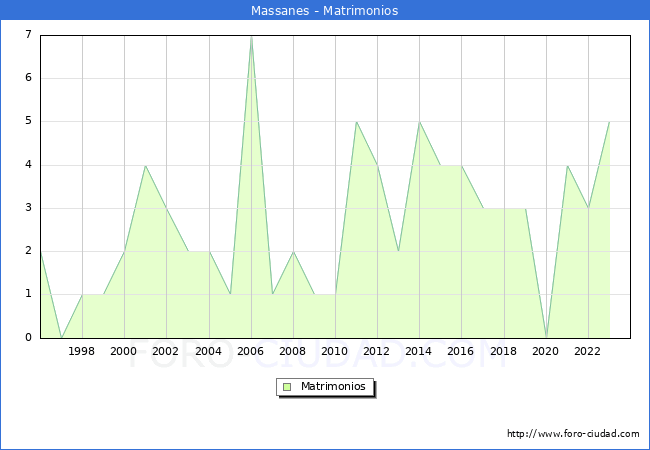Click the y-axis value 2

click(x=28, y=251)
